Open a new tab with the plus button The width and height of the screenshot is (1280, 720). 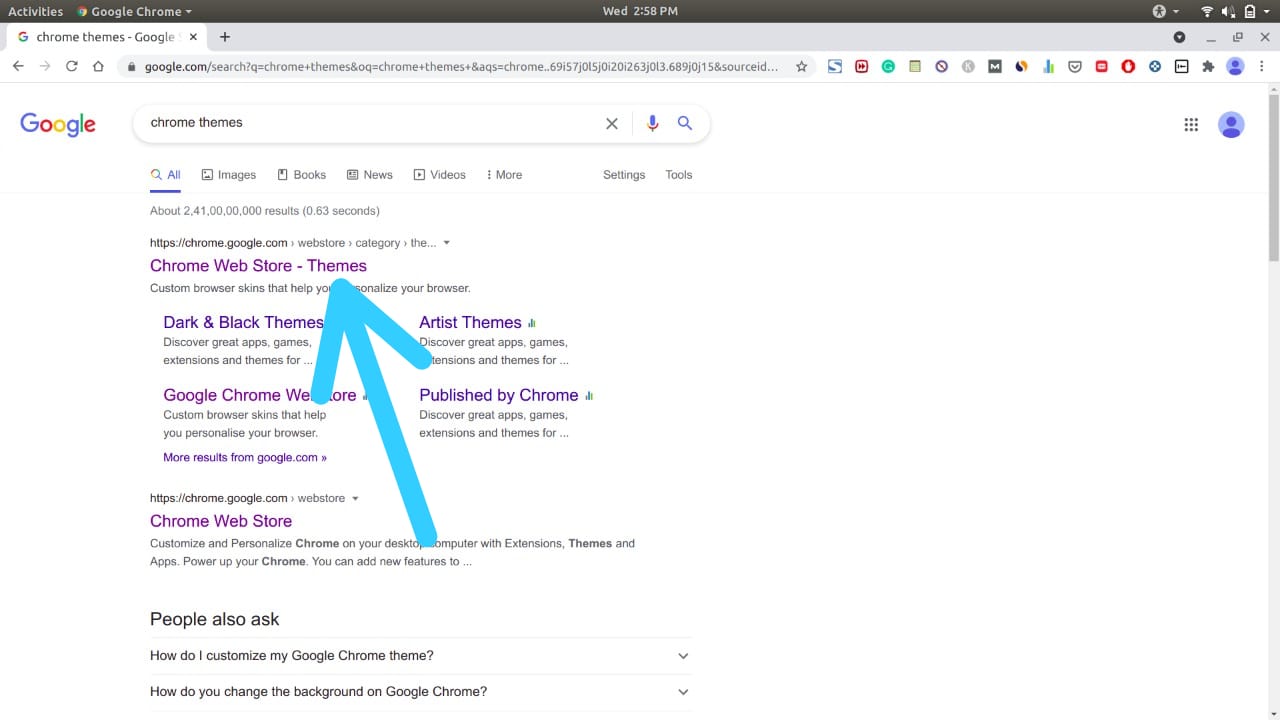click(225, 37)
